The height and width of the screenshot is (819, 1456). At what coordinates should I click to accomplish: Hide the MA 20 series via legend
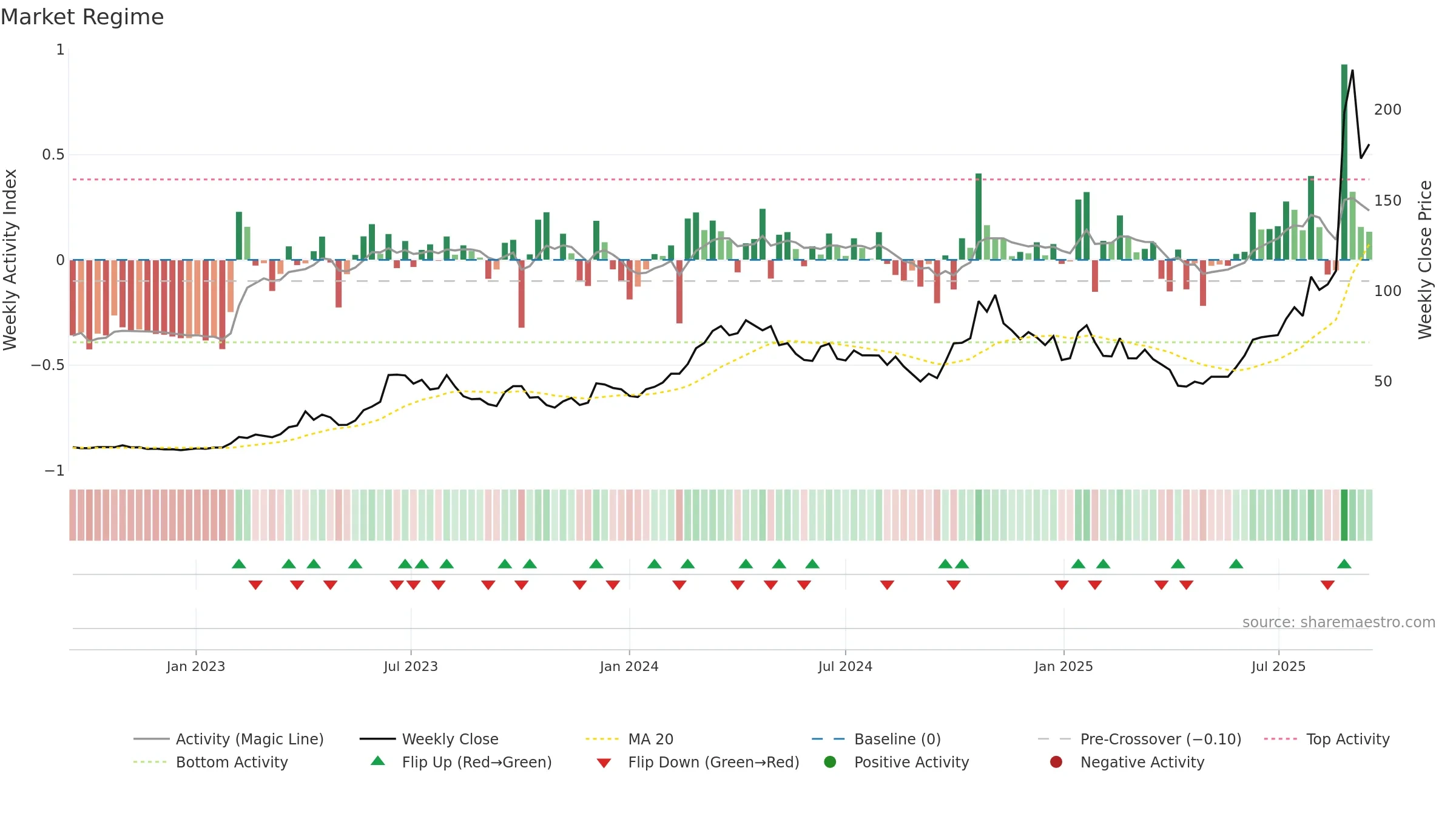[x=630, y=739]
